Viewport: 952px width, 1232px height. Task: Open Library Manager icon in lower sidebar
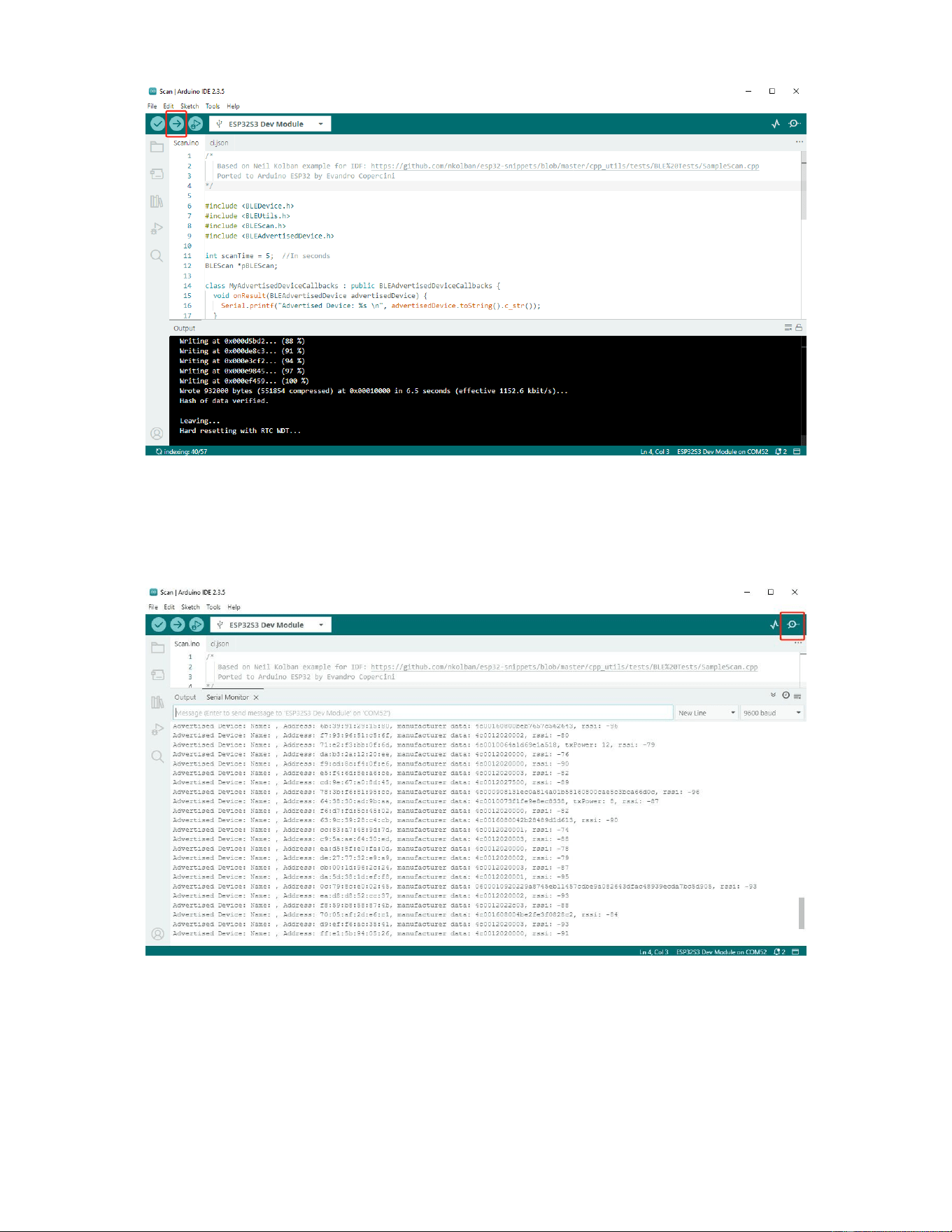[157, 702]
